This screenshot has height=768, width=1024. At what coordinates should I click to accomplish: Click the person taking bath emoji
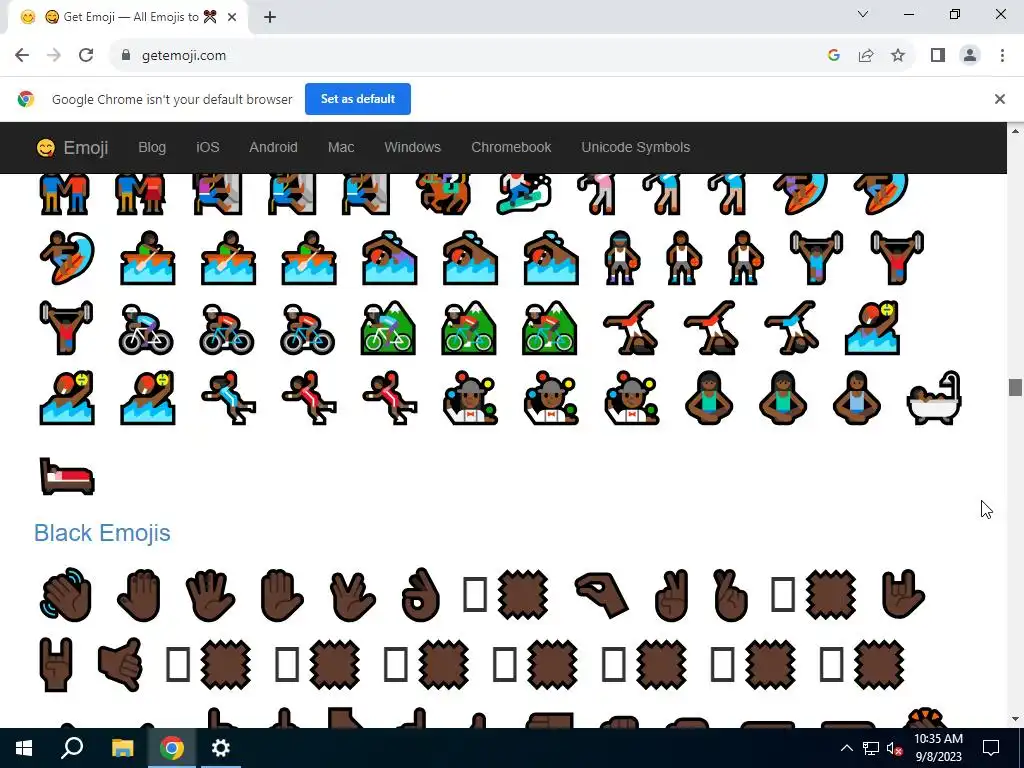934,398
